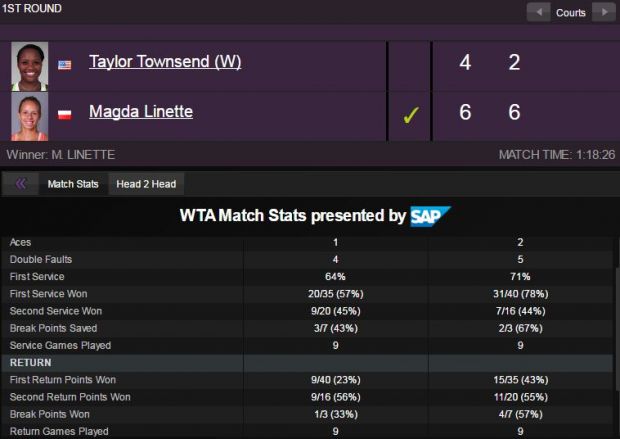Go to next court with right arrow
Screen dimensions: 620x439
pyautogui.click(x=603, y=12)
